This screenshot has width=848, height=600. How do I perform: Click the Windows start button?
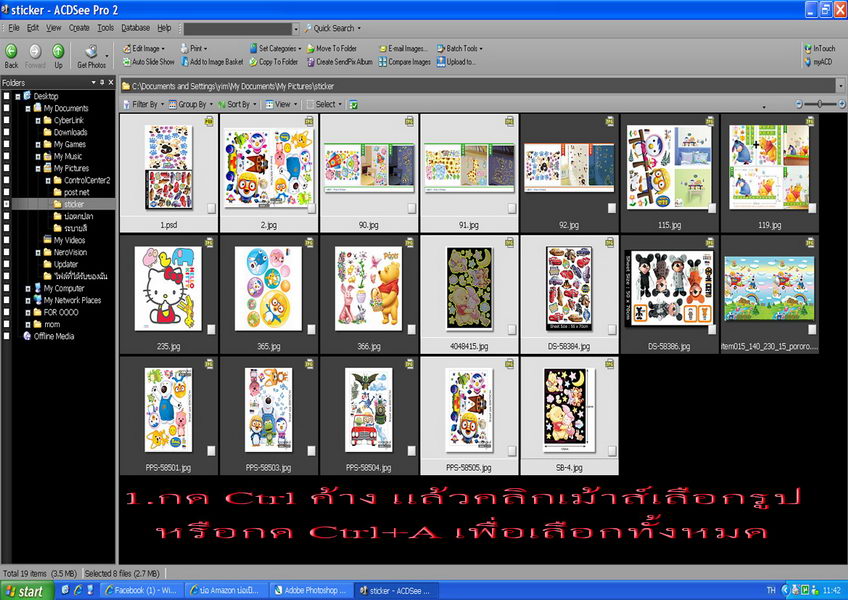tap(26, 591)
